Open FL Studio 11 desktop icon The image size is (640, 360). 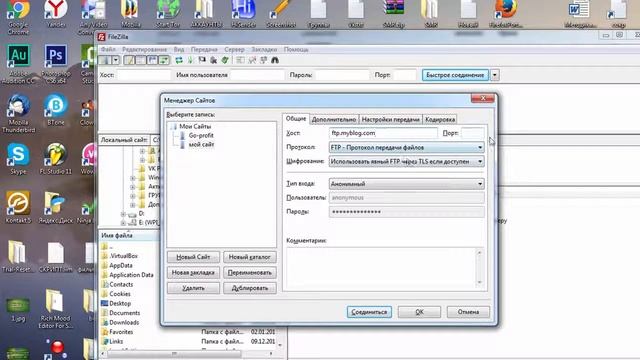56,159
